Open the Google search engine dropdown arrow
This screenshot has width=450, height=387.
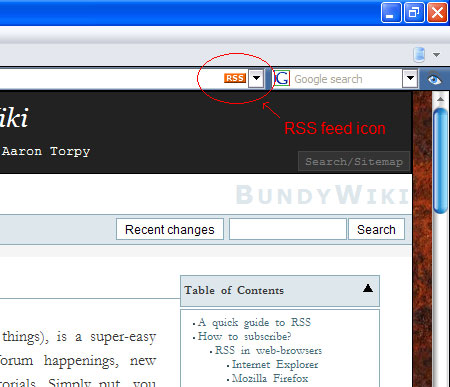click(410, 79)
